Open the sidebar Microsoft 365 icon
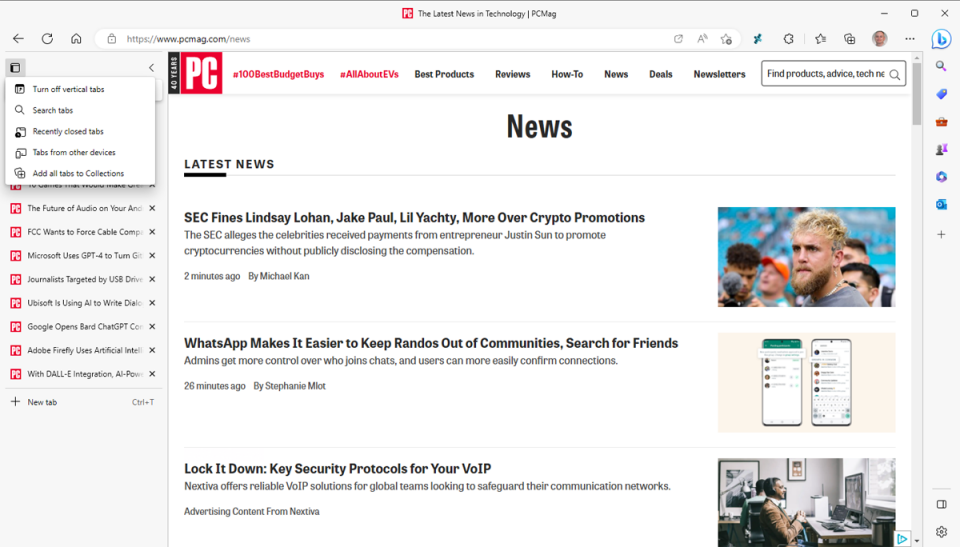 click(x=941, y=177)
